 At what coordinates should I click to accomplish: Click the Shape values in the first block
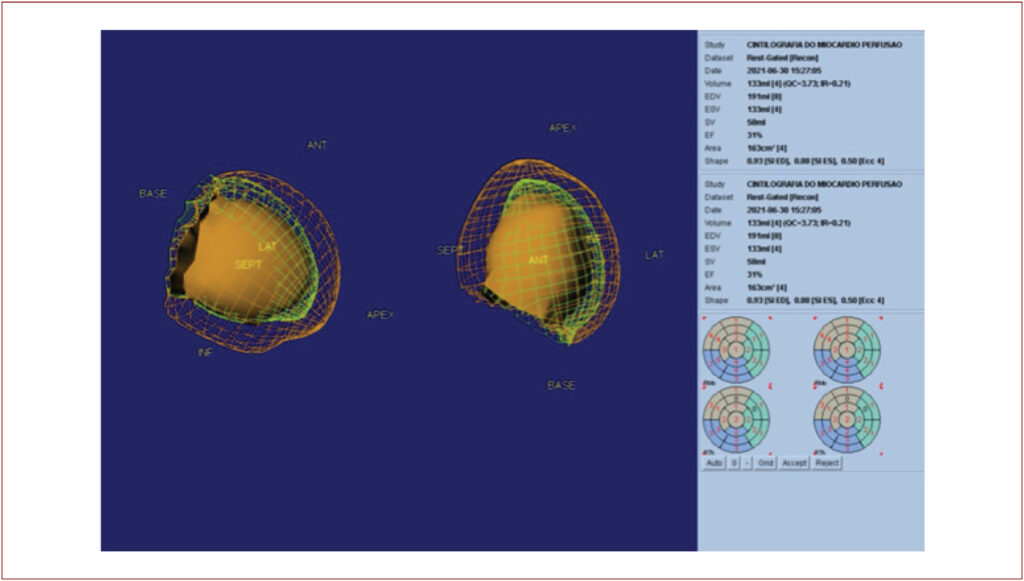816,161
